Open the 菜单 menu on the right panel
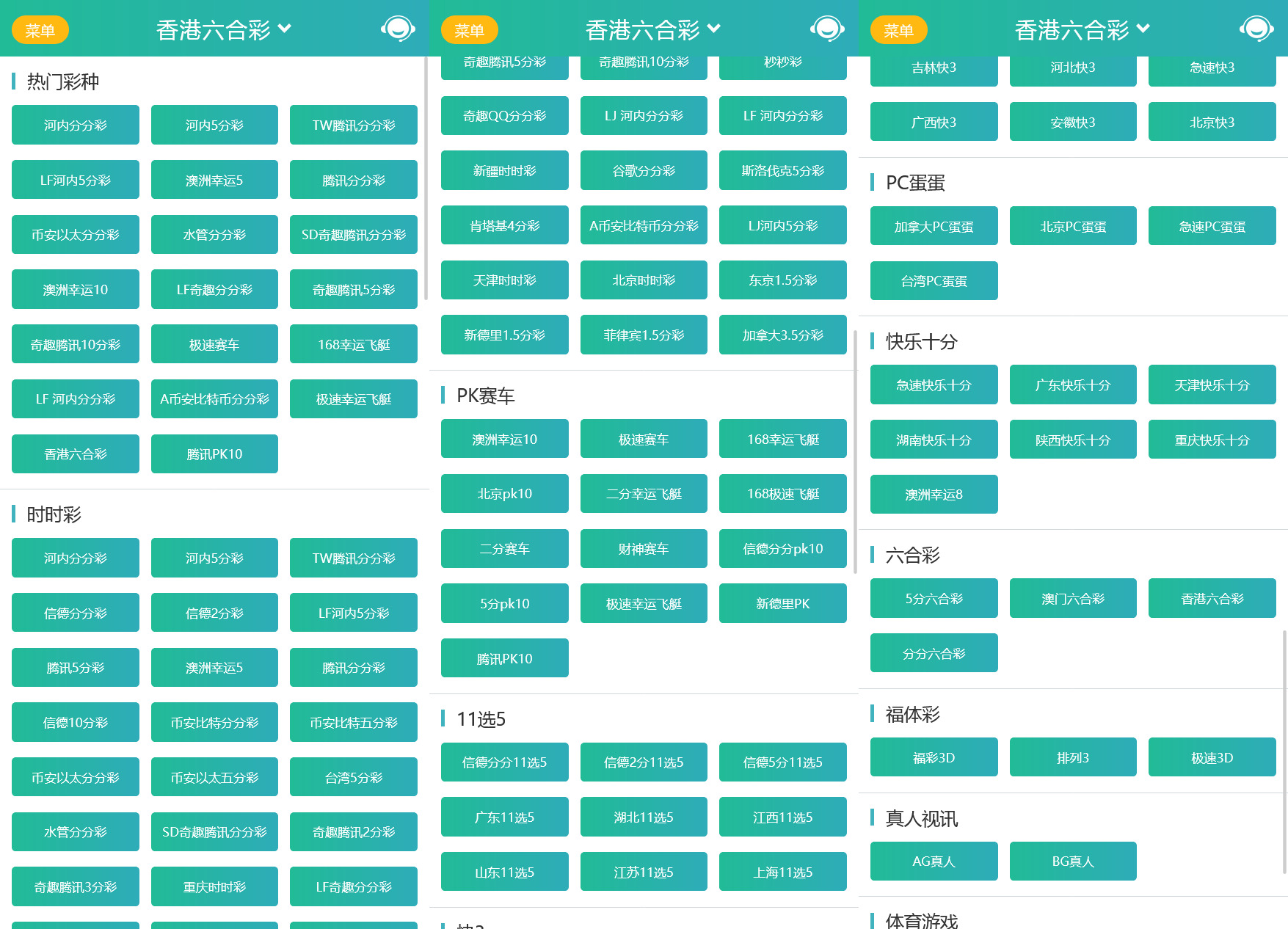 (x=898, y=30)
